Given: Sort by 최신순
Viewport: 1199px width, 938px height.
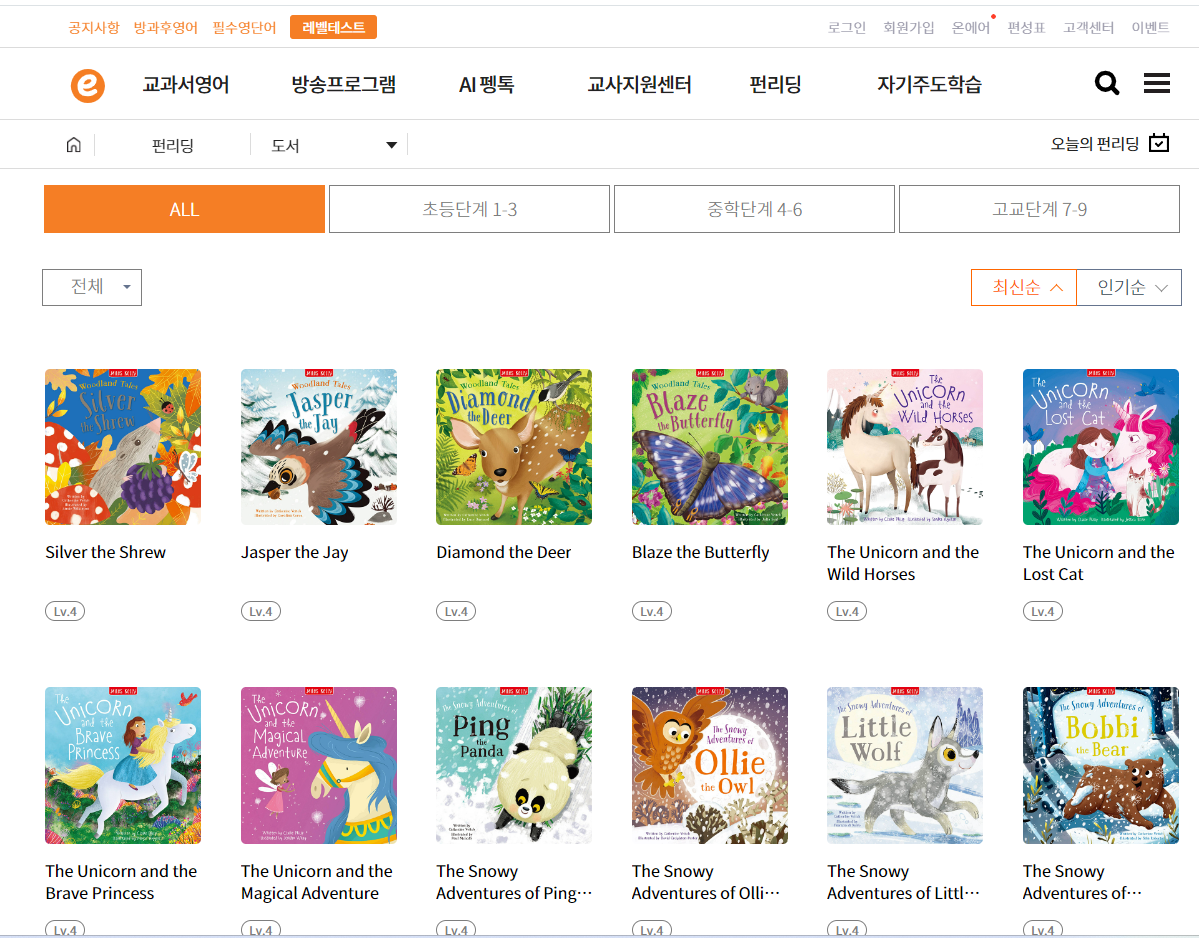Looking at the screenshot, I should coord(1024,287).
